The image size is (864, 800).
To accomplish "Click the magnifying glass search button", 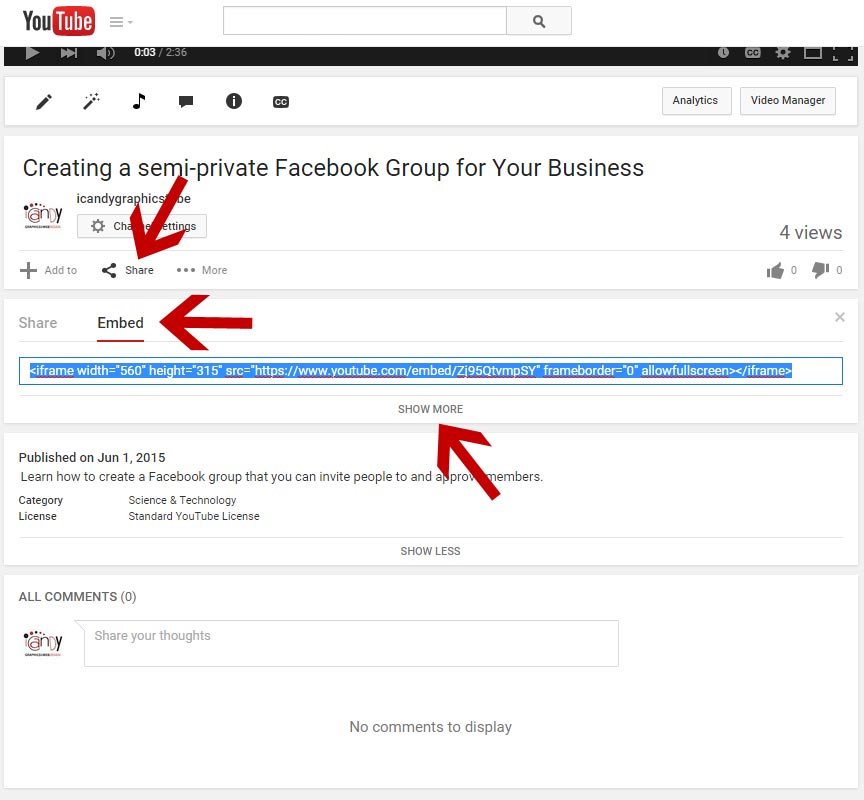I will [x=539, y=21].
